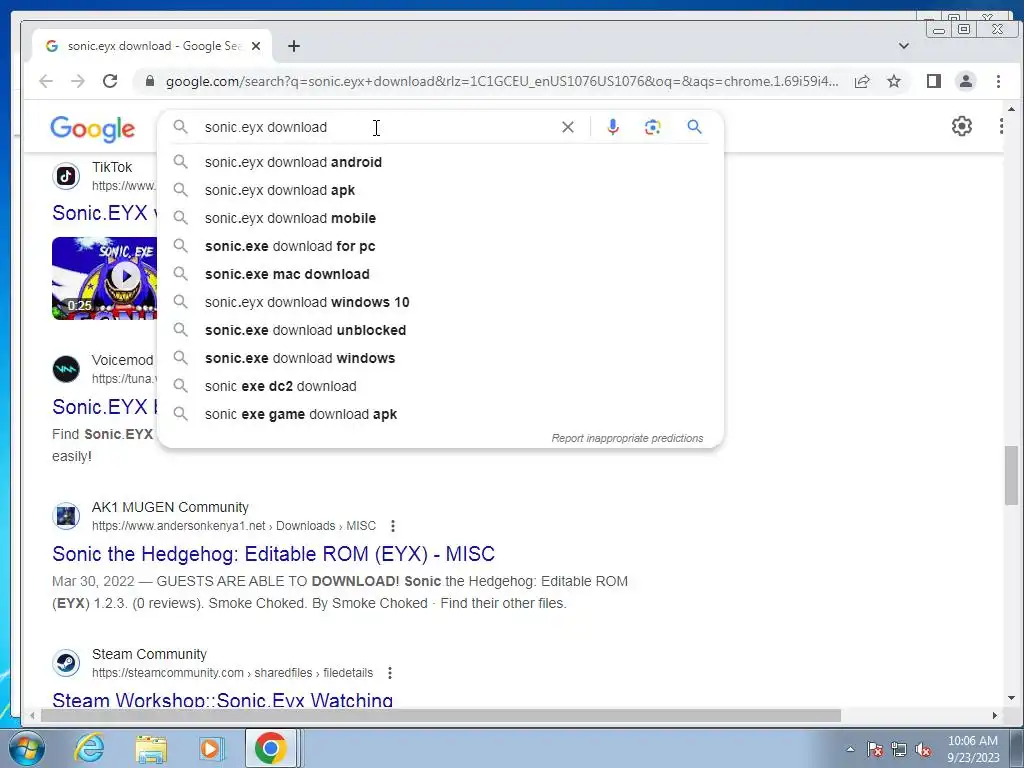Click the horizontal scrollbar thumb

[441, 716]
